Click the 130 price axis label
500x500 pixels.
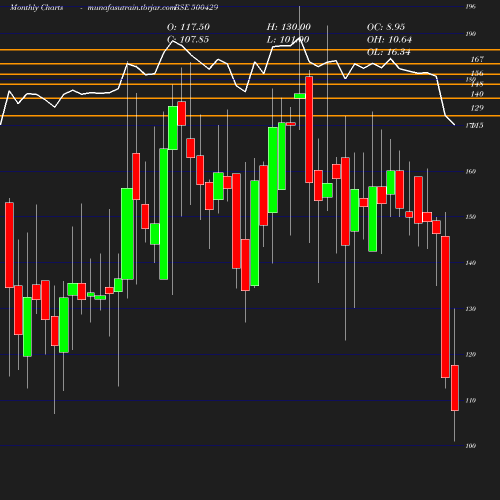[471, 309]
